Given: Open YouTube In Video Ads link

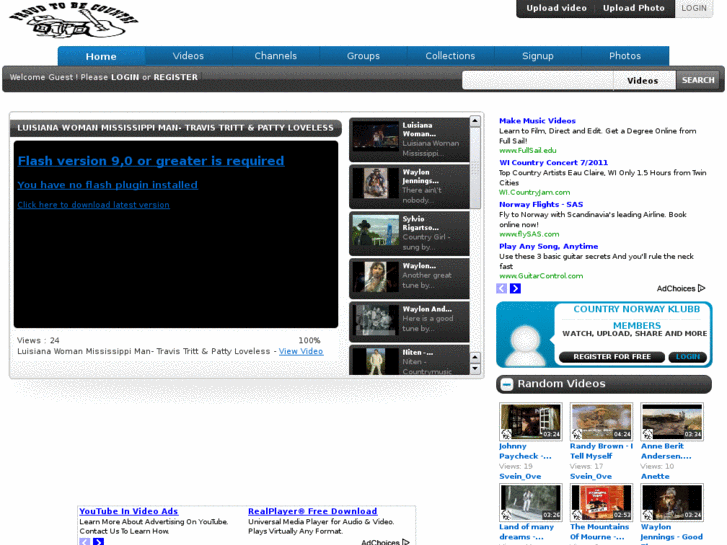Looking at the screenshot, I should pos(128,511).
